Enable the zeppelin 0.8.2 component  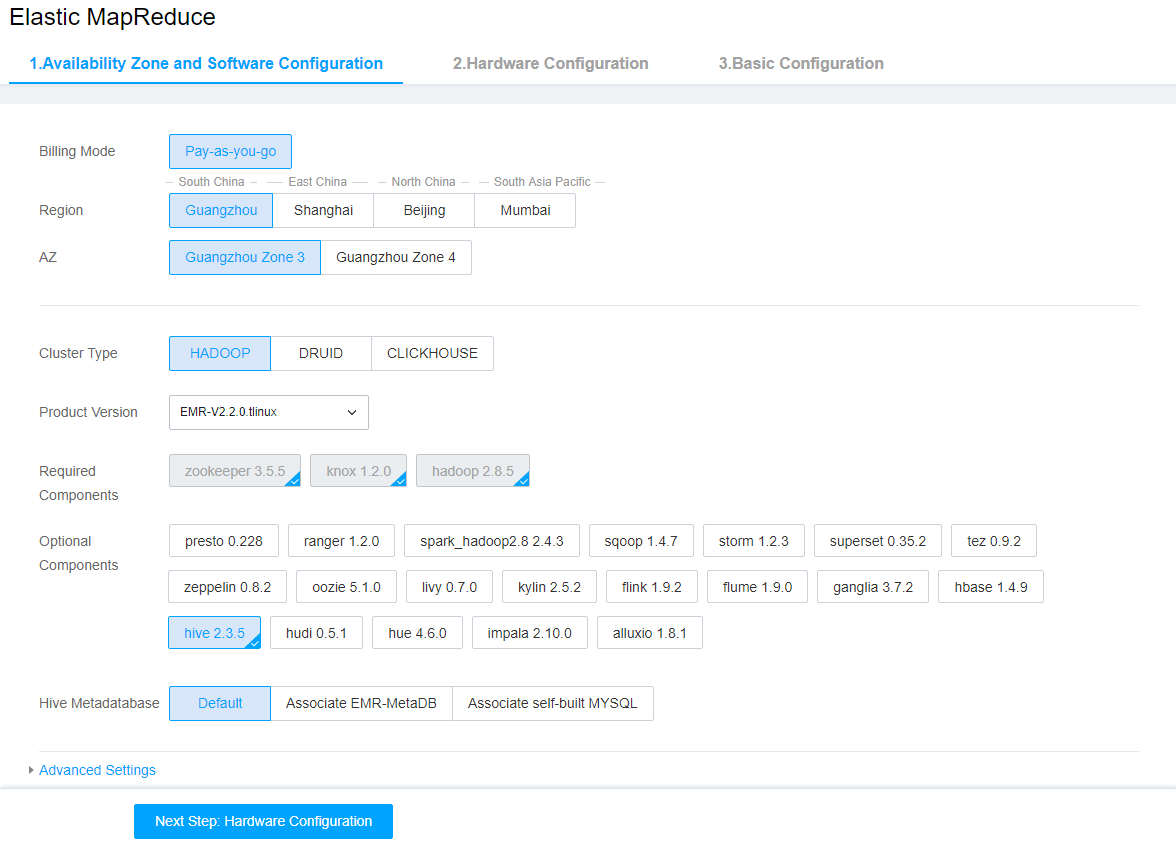(x=227, y=587)
